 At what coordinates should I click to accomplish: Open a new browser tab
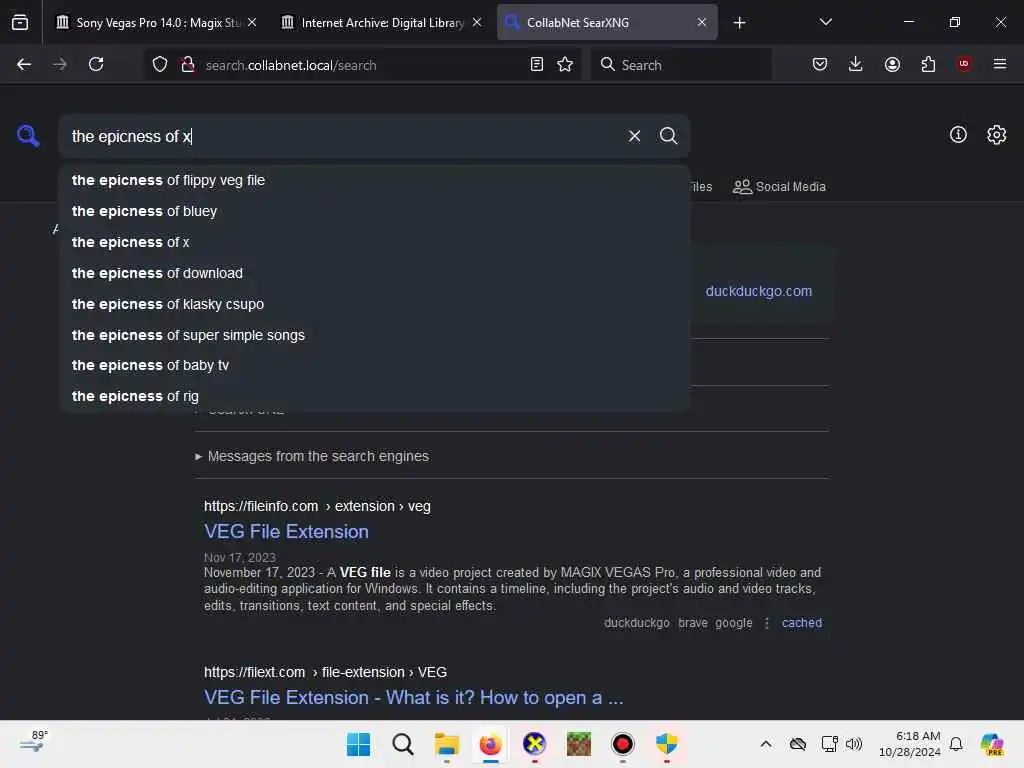click(739, 23)
